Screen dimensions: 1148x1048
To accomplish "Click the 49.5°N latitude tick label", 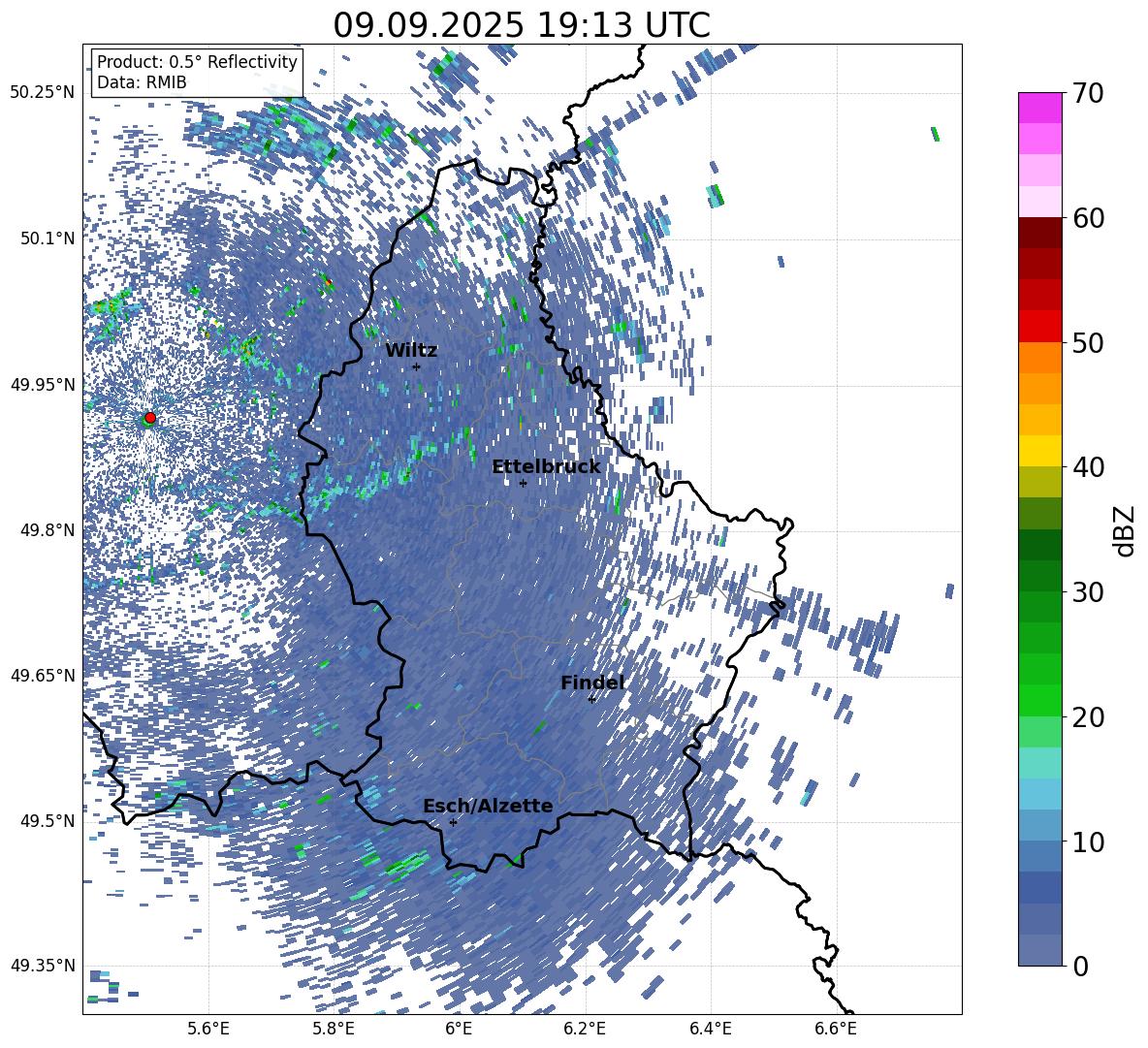I will 48,821.
